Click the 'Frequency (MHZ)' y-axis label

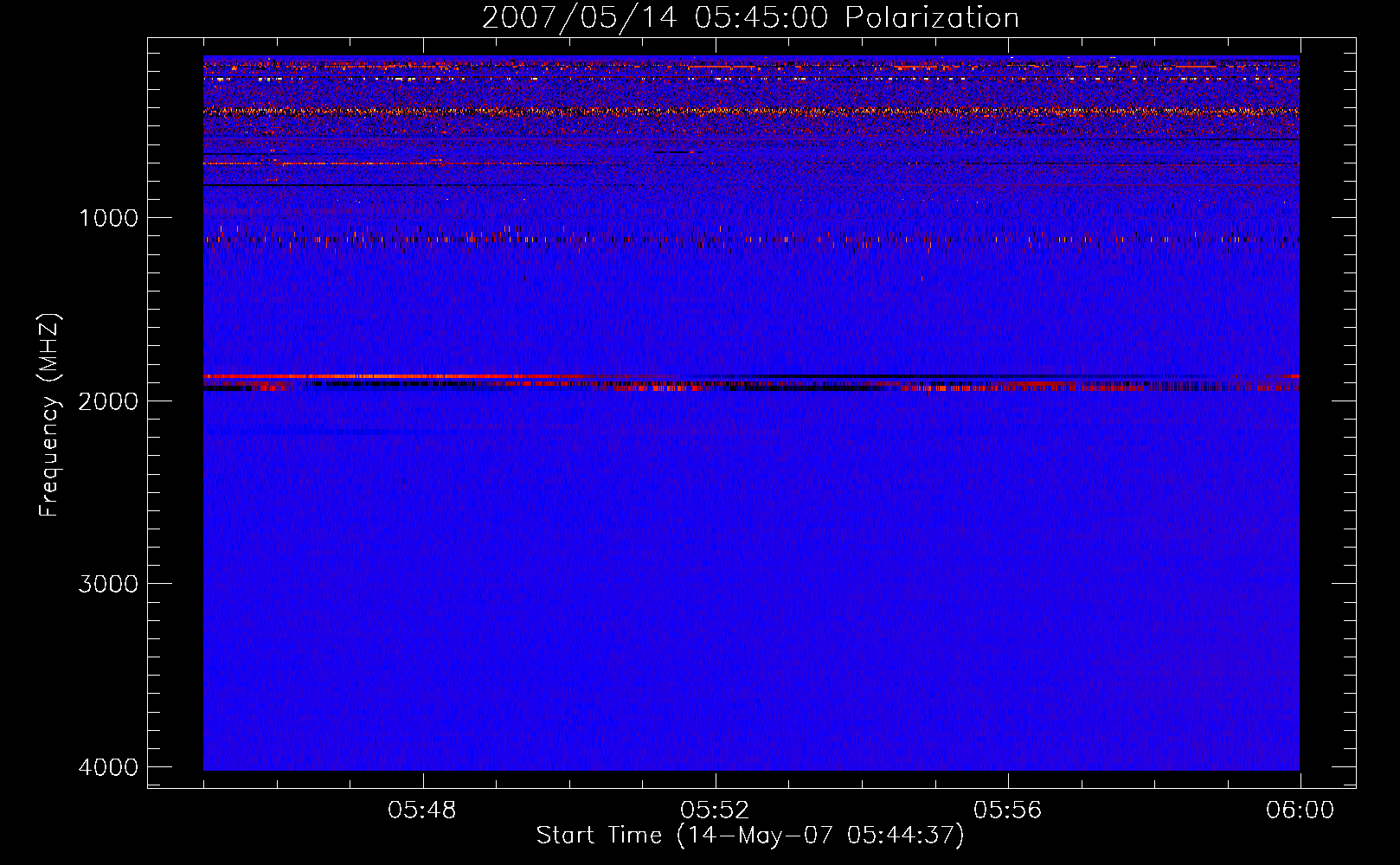pos(49,415)
